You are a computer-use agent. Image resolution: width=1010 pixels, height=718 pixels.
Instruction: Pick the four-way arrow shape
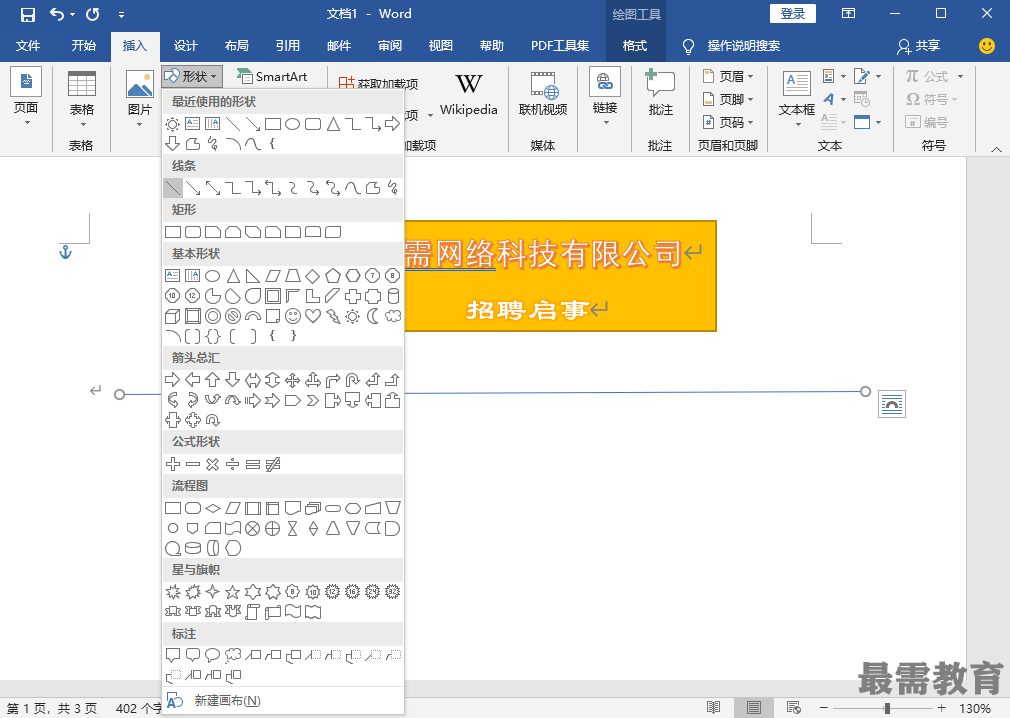click(292, 380)
